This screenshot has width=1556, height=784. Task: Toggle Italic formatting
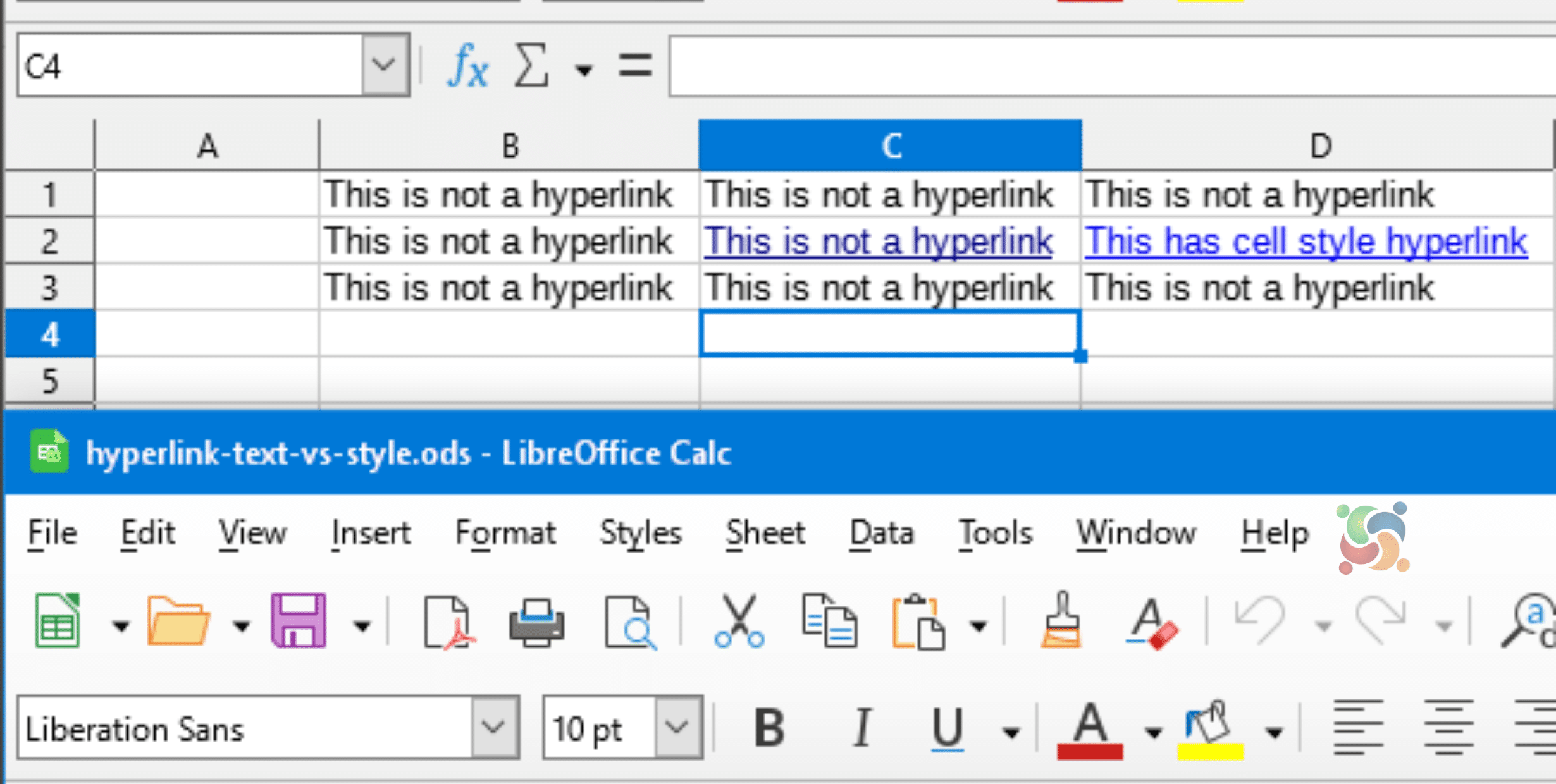pyautogui.click(x=861, y=728)
